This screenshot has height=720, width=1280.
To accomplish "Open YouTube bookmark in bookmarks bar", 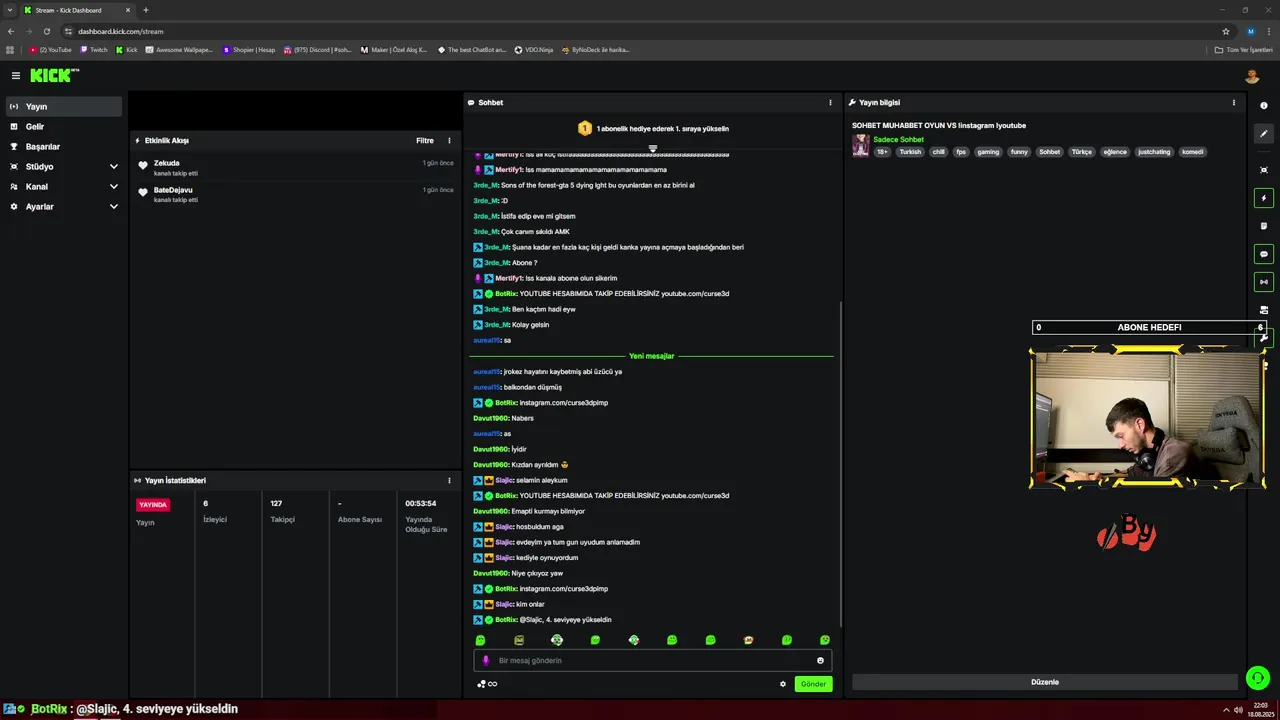I will pos(51,49).
